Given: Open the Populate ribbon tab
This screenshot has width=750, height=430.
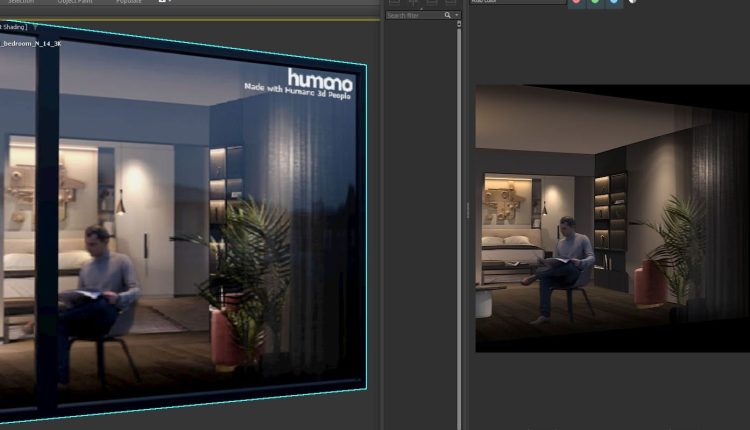Looking at the screenshot, I should pos(129,3).
